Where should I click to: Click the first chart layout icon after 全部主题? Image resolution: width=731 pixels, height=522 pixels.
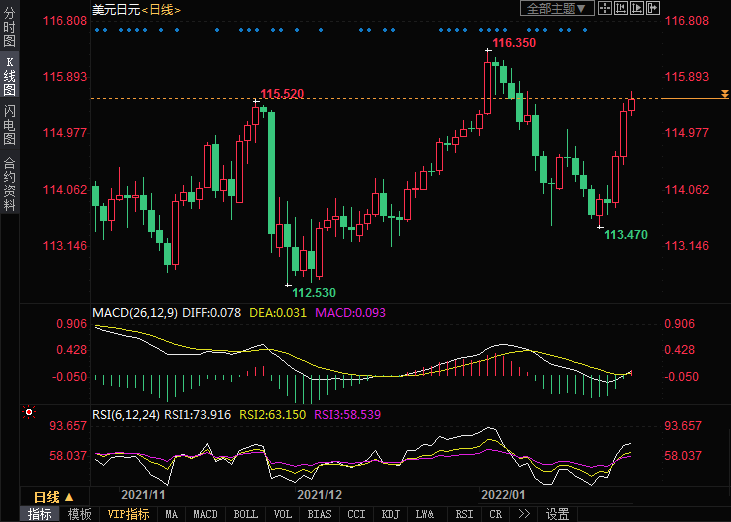tap(605, 9)
